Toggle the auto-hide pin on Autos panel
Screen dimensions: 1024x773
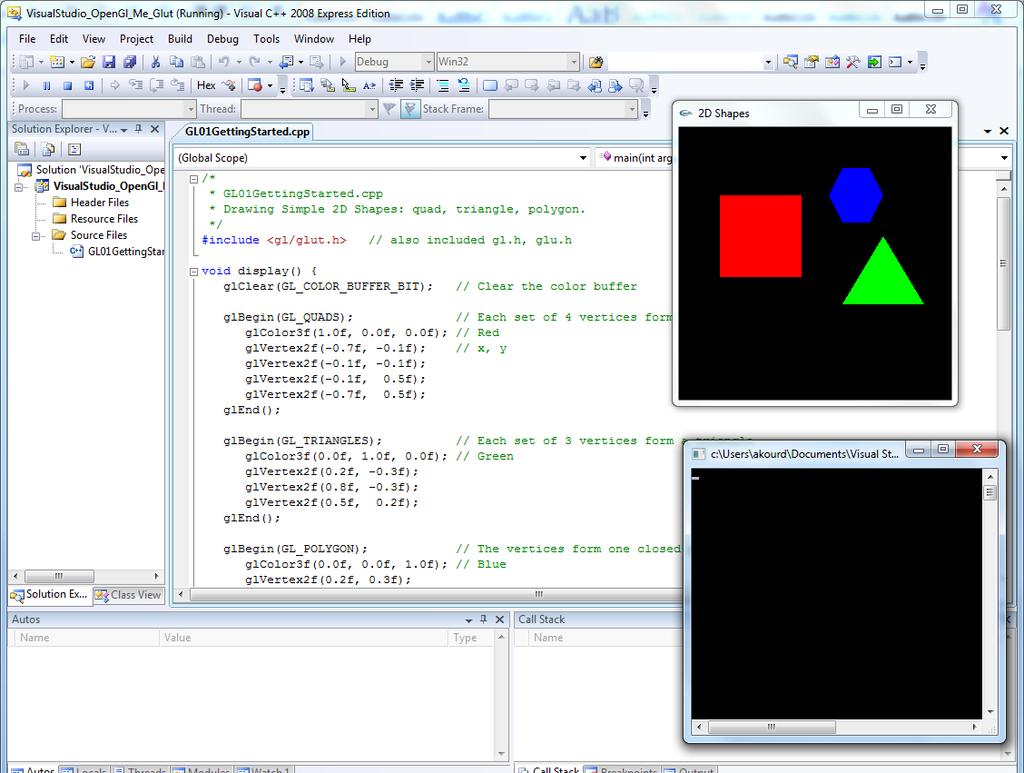pos(483,619)
